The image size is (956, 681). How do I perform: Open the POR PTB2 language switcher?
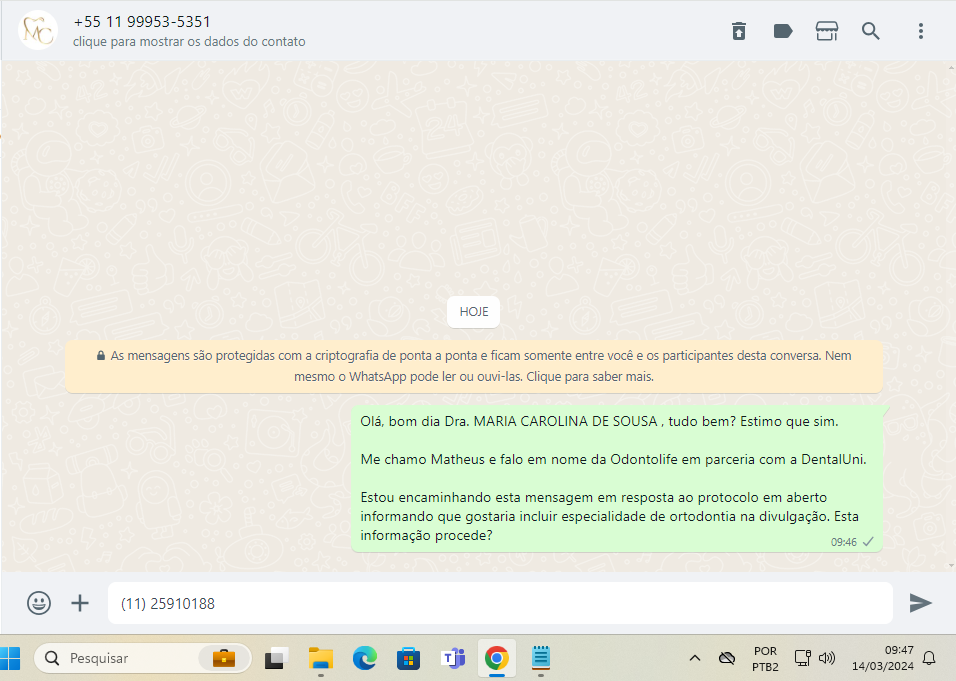pos(765,658)
